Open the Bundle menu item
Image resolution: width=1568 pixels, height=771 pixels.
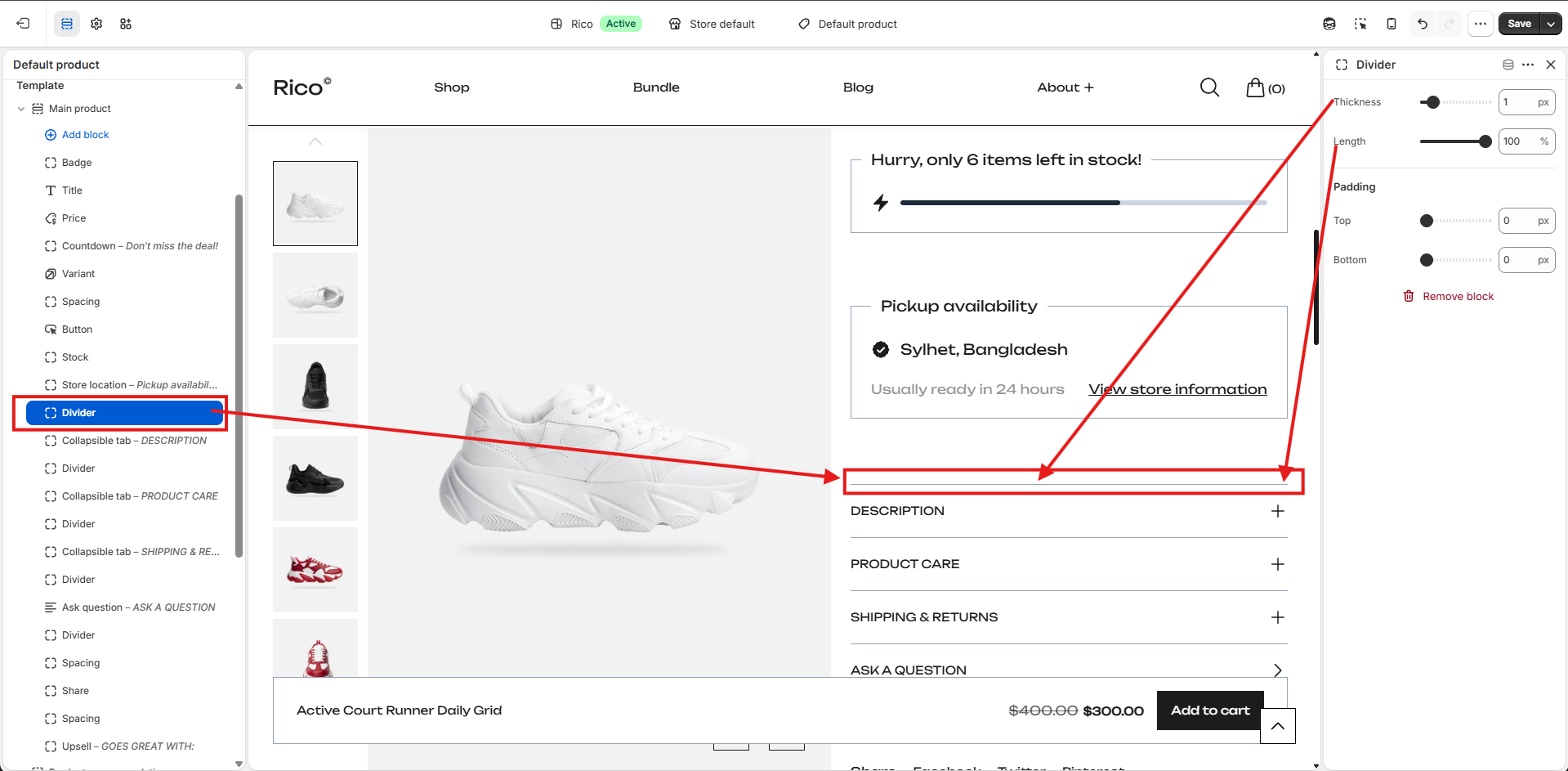coord(656,87)
